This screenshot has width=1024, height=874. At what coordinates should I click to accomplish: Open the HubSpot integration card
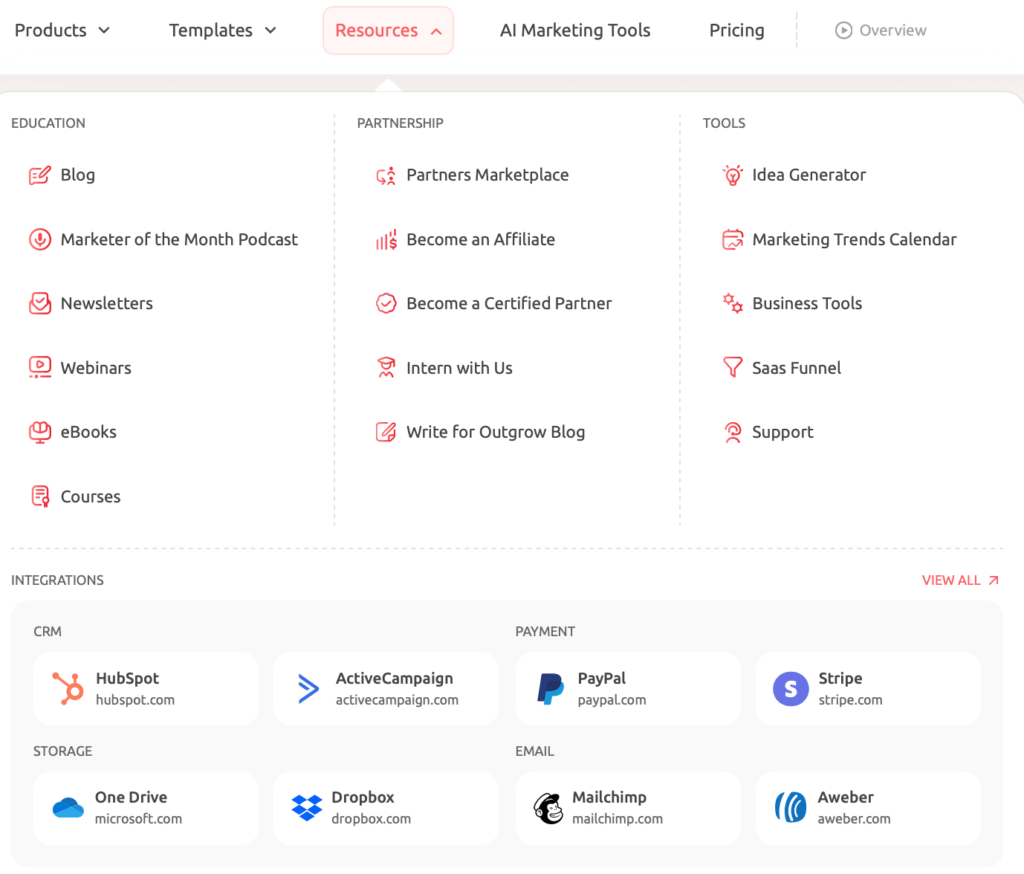click(x=146, y=688)
